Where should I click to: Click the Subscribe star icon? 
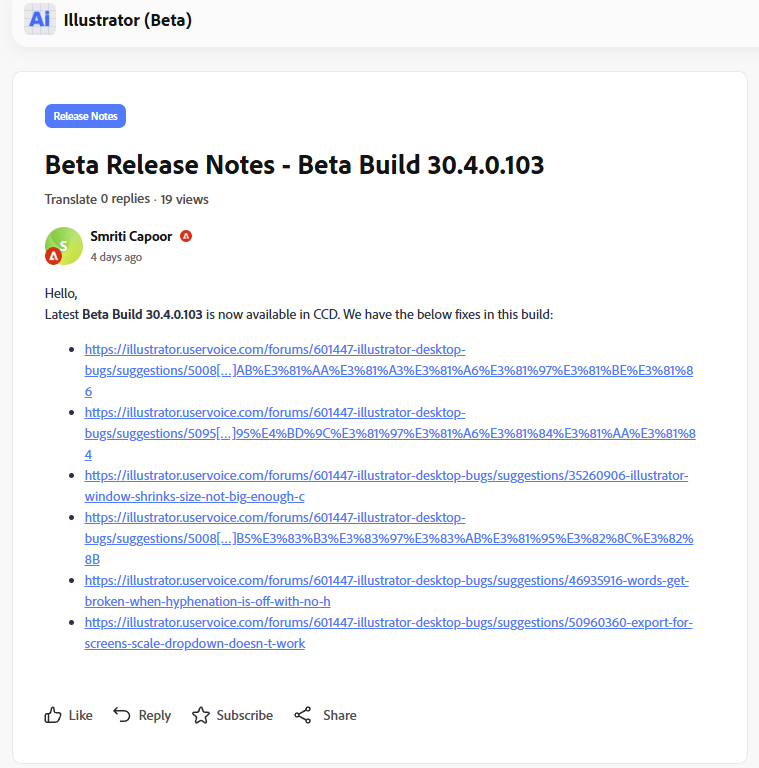(201, 715)
